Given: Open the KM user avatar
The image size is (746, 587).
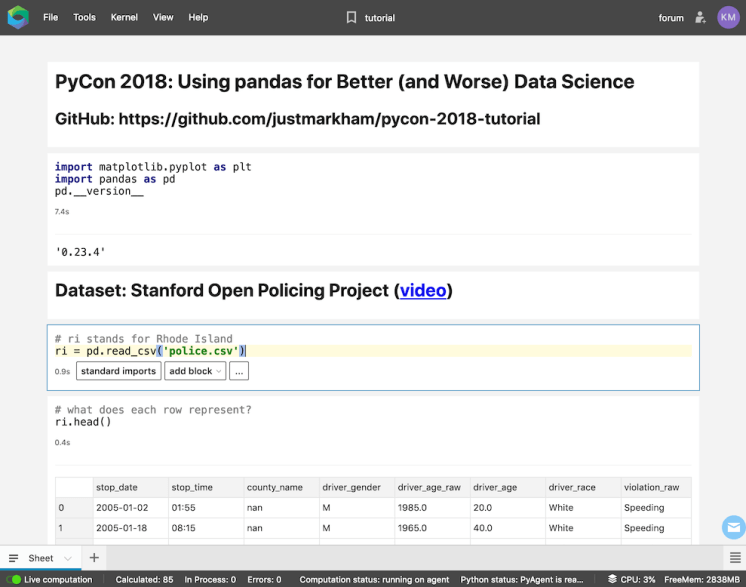Looking at the screenshot, I should tap(728, 18).
